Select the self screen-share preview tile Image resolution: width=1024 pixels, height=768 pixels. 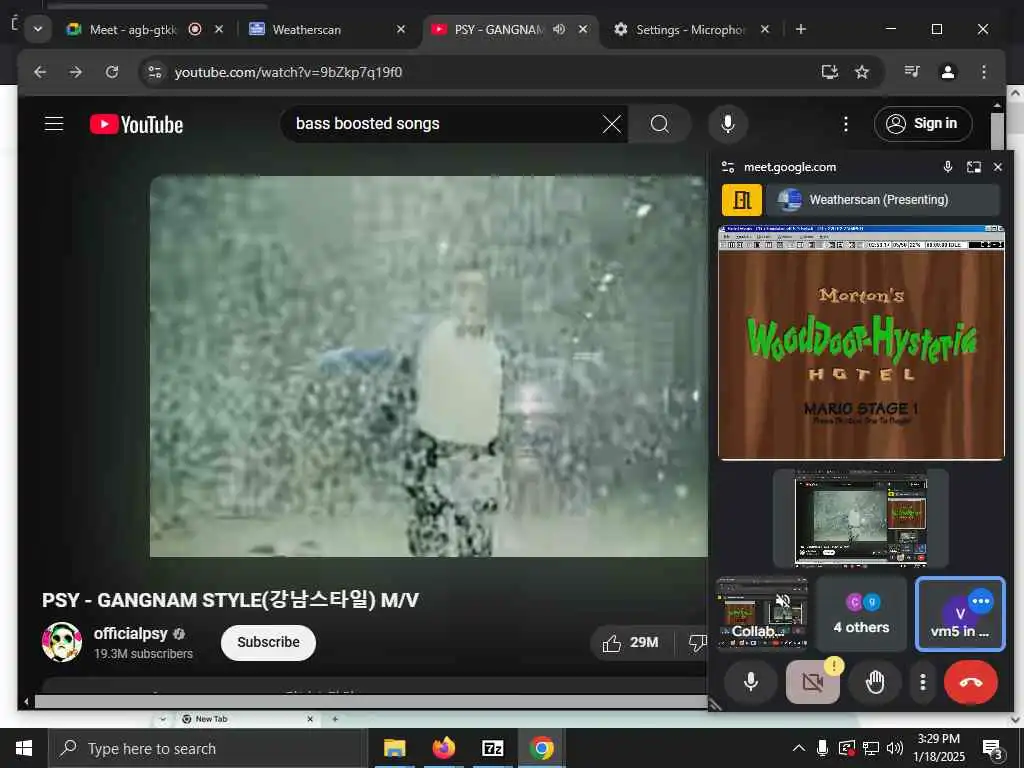pos(861,519)
